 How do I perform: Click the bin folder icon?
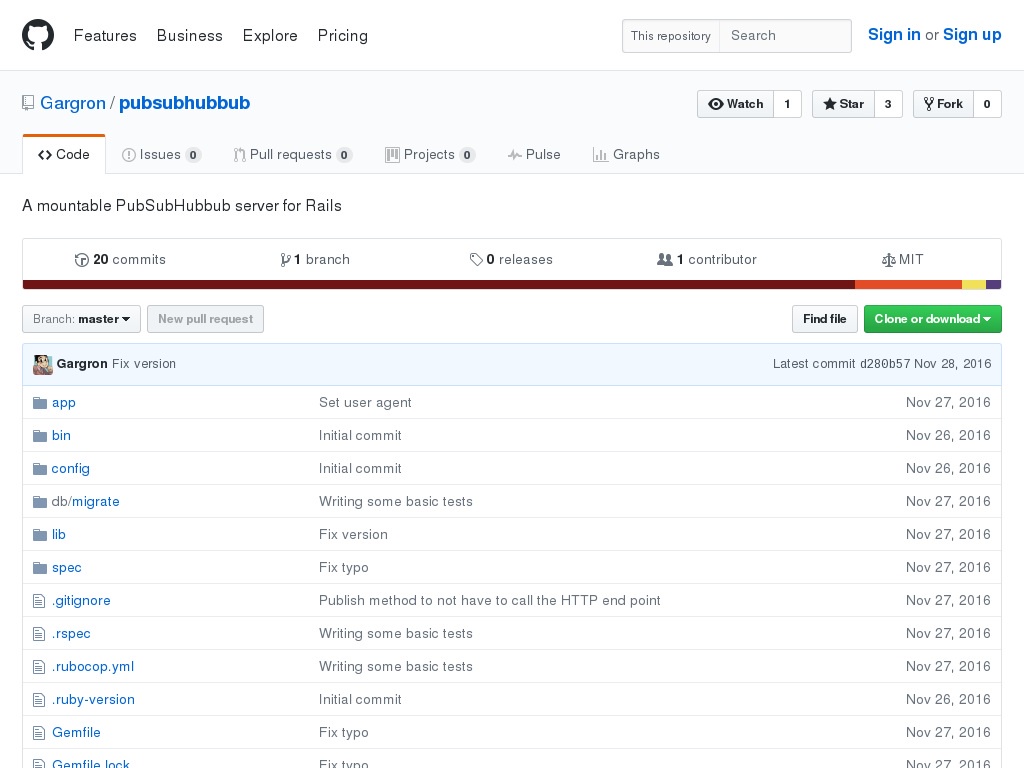click(x=40, y=436)
